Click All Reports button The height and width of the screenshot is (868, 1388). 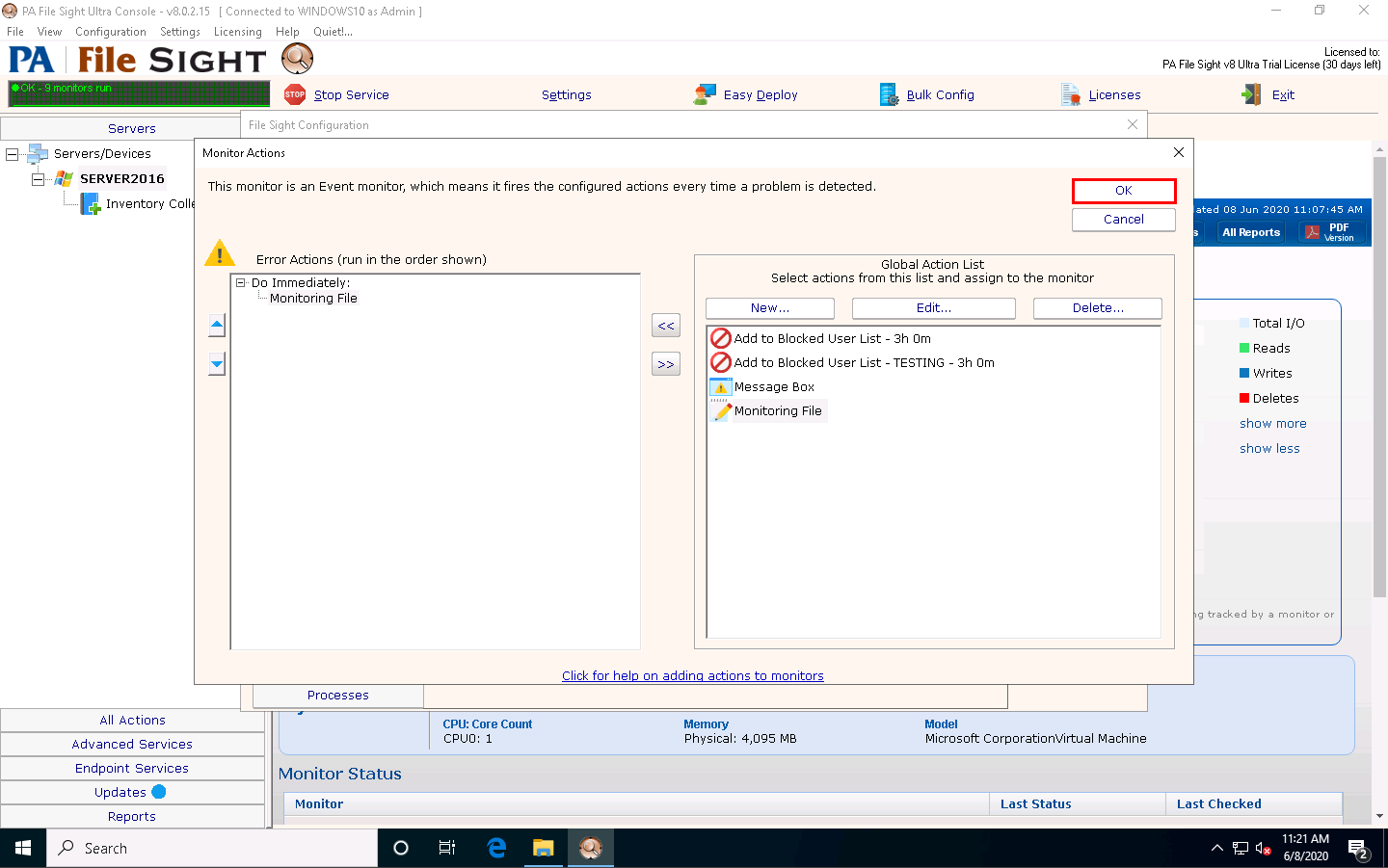1251,232
